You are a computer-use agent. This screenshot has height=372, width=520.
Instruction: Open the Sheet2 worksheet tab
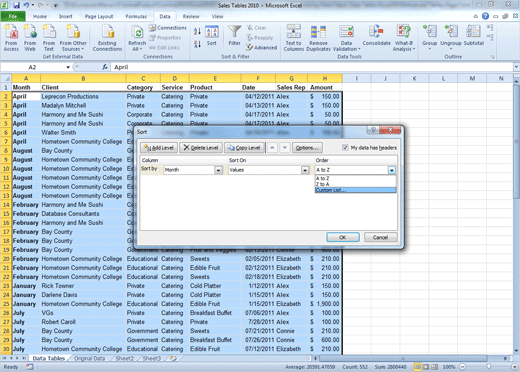click(125, 358)
